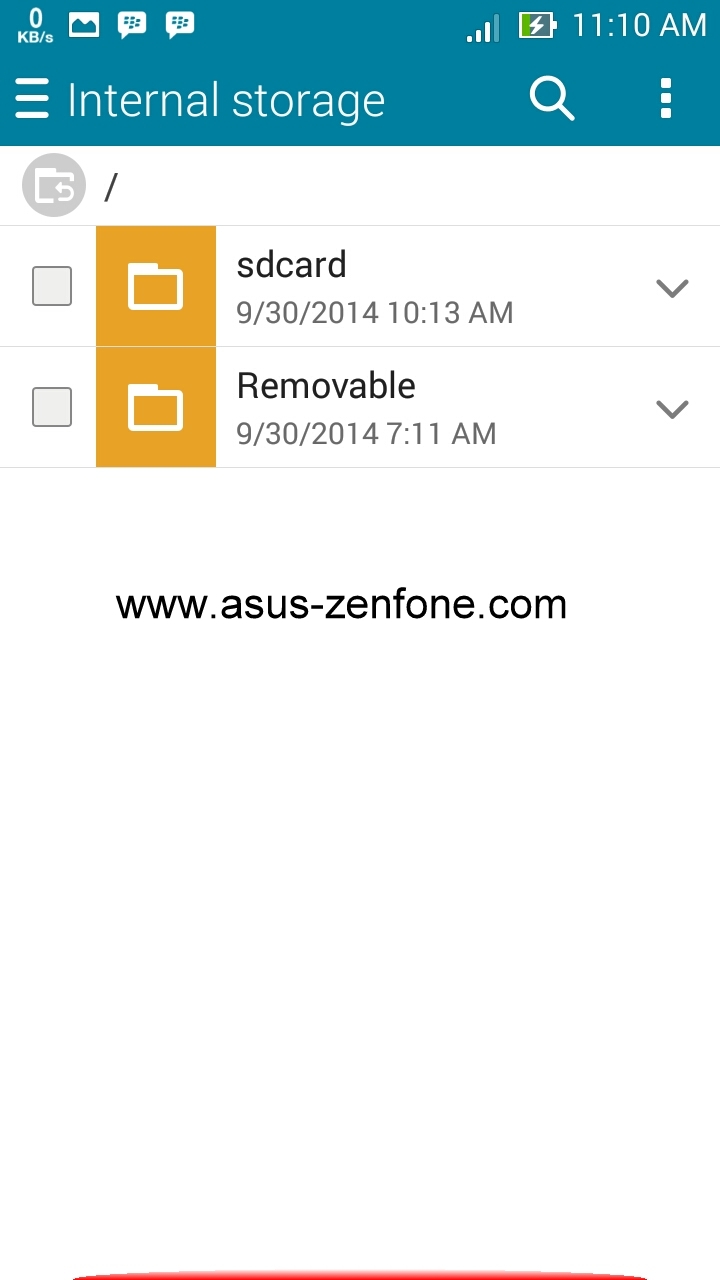Select the Removable folder checkbox

(52, 407)
